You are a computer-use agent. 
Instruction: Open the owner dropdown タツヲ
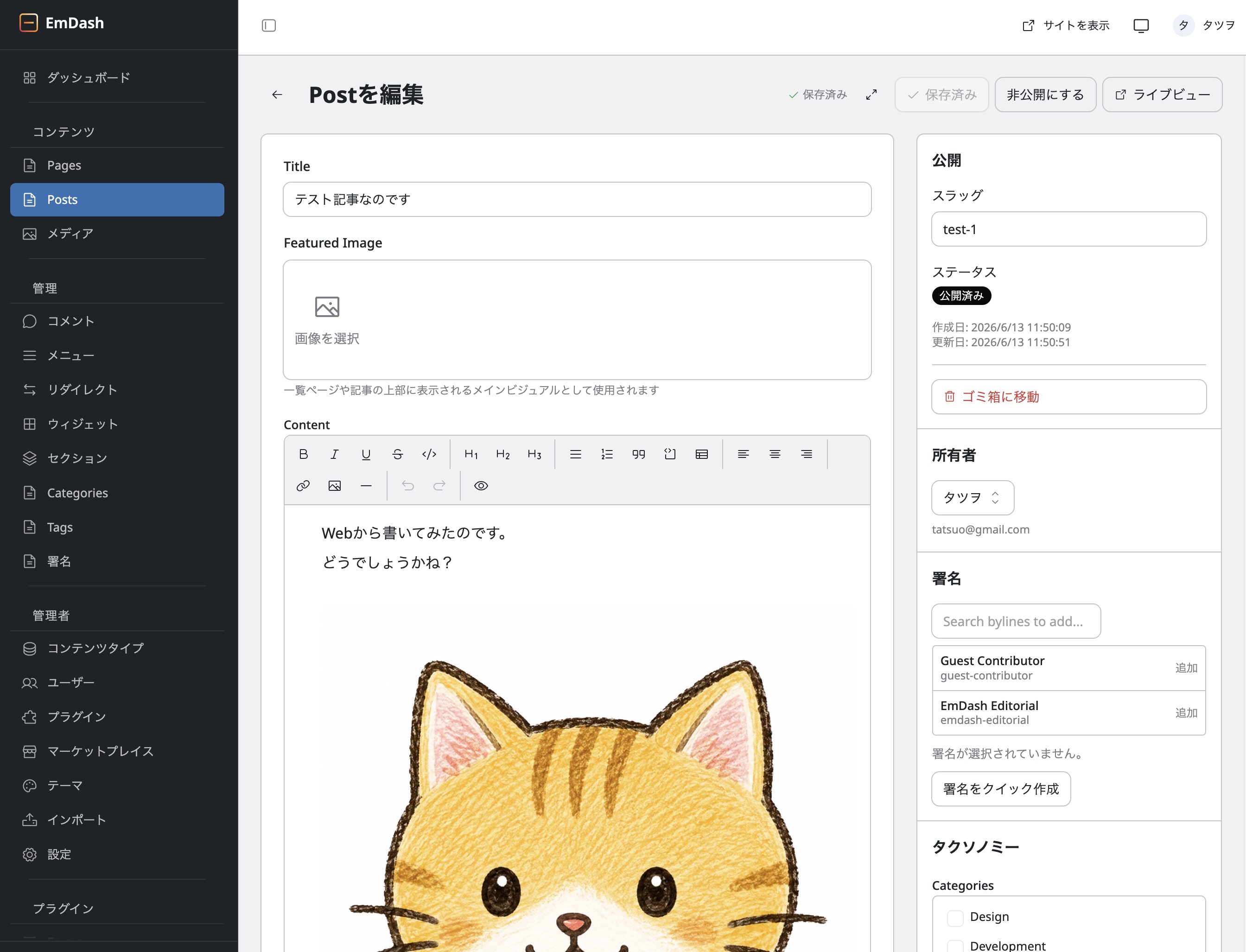click(x=973, y=497)
